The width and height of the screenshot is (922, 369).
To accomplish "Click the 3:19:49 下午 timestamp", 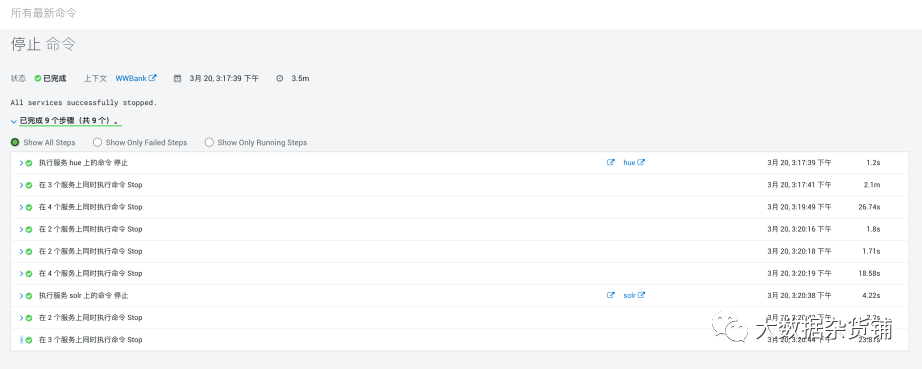I will (x=799, y=207).
